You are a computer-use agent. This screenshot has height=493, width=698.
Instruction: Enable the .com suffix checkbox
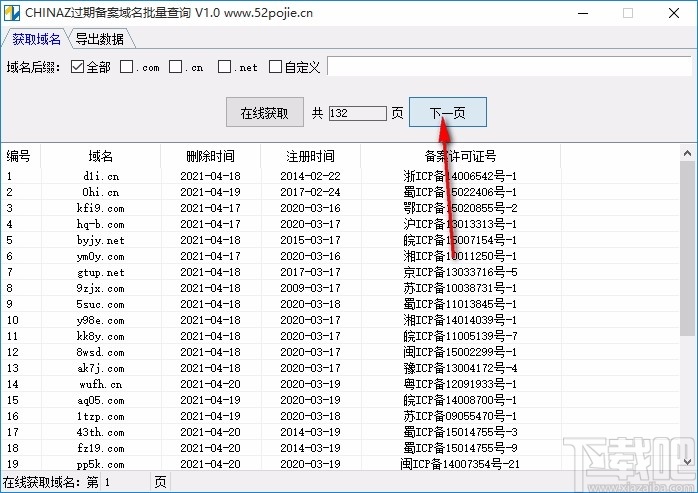point(126,67)
